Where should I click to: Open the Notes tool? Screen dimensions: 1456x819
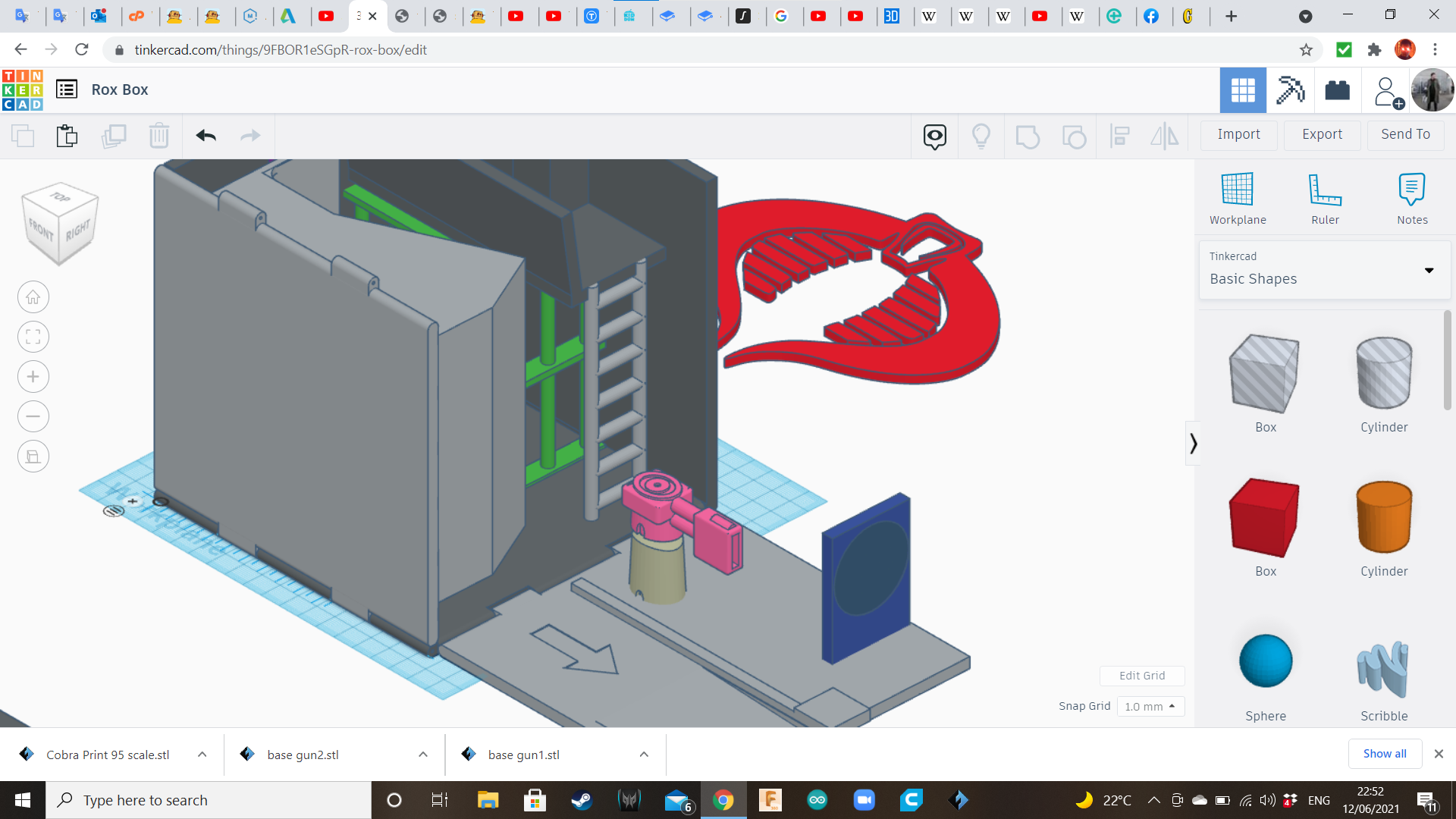(x=1411, y=190)
